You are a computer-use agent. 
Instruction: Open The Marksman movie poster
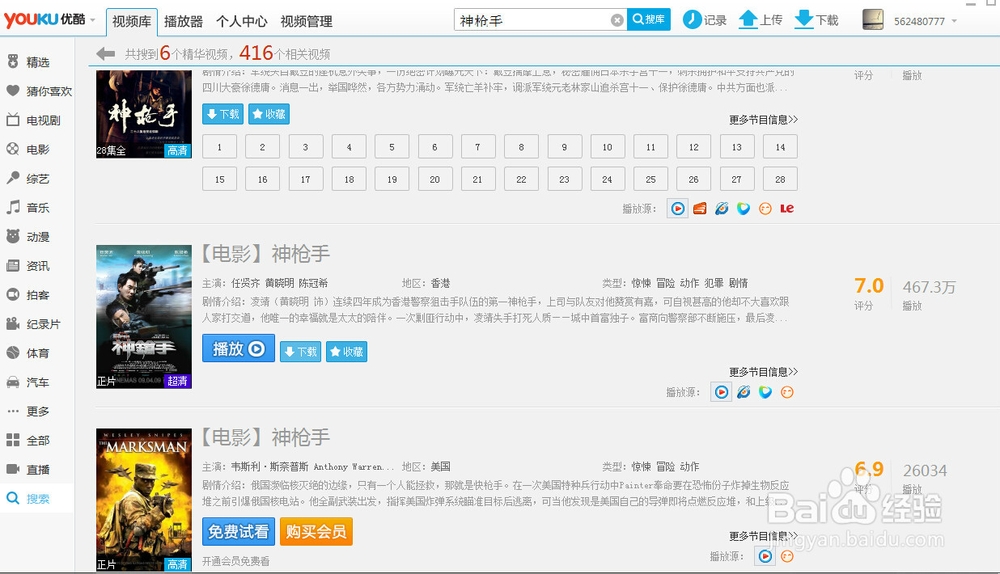[x=143, y=500]
